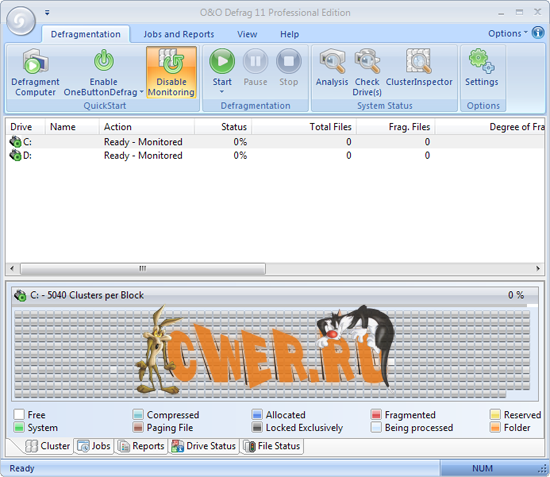Open the quick access toolbar dropdown
Image resolution: width=550 pixels, height=477 pixels.
47,13
